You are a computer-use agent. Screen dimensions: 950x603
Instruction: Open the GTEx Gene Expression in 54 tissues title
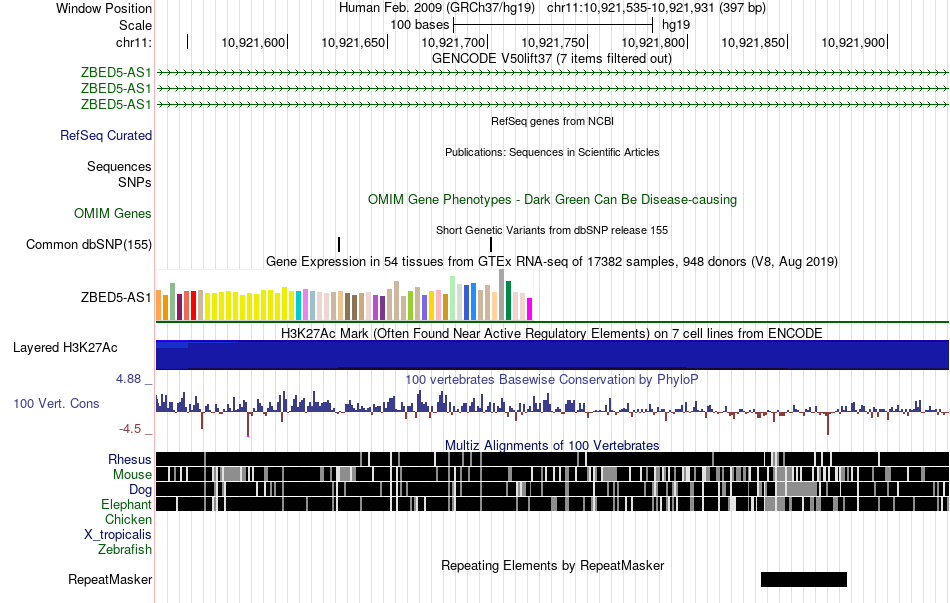pos(552,261)
